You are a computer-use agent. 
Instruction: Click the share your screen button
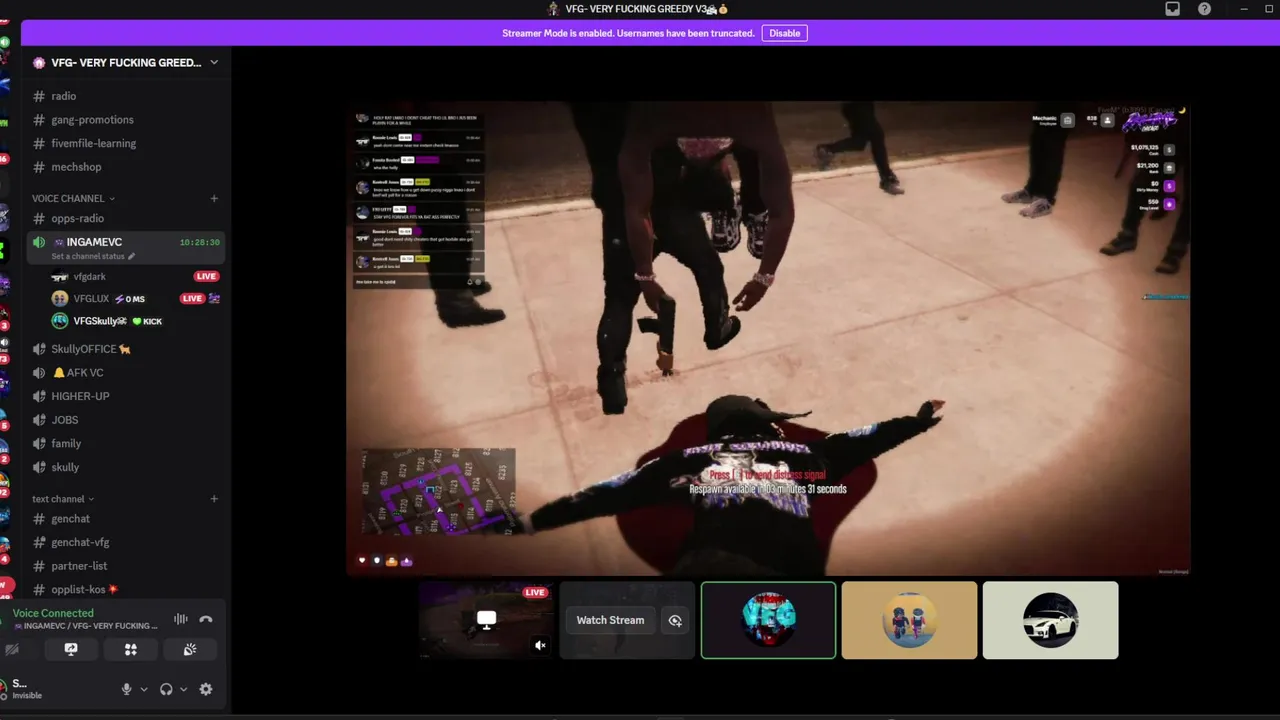(x=71, y=649)
